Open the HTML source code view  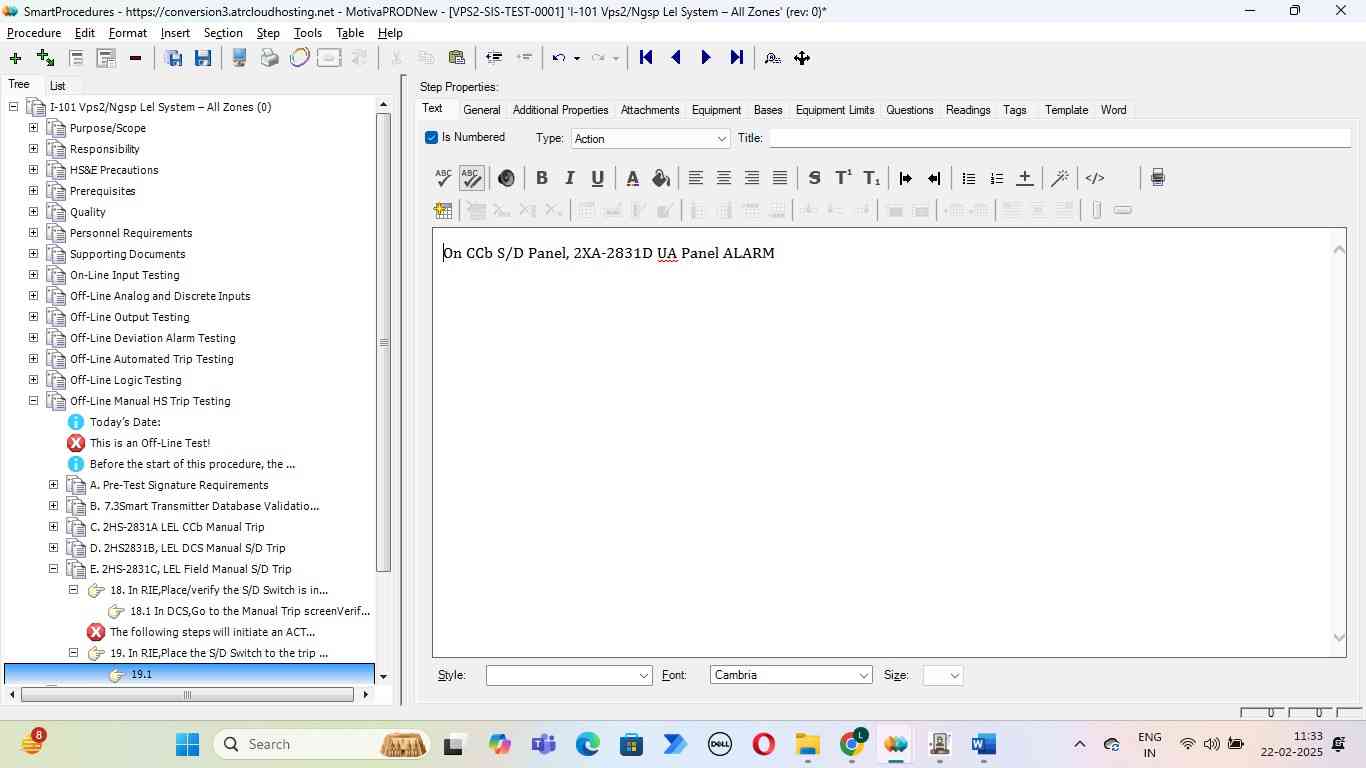(x=1095, y=178)
